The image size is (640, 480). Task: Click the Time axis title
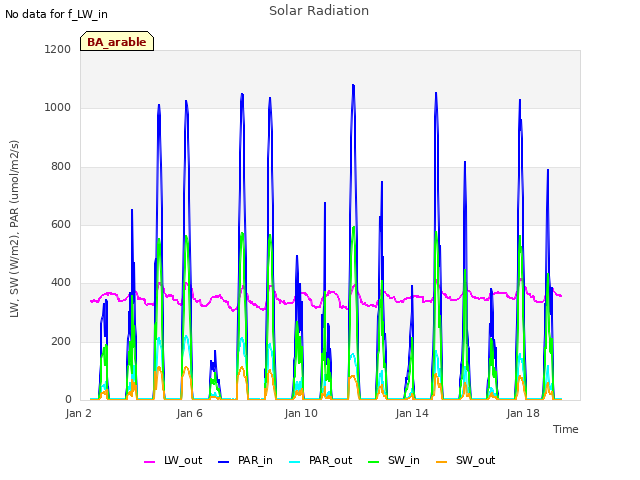click(565, 429)
